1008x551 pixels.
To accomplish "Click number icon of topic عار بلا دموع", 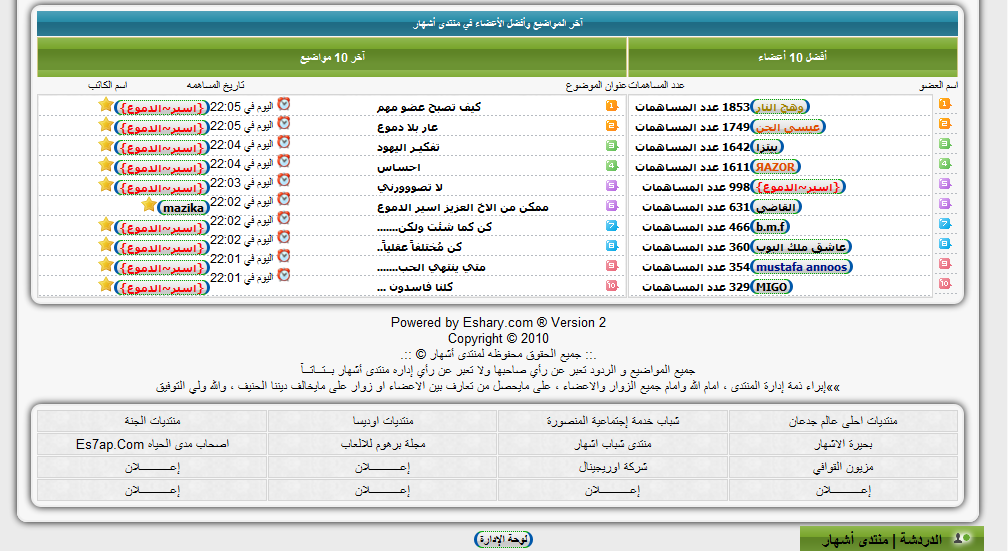I will tap(611, 125).
